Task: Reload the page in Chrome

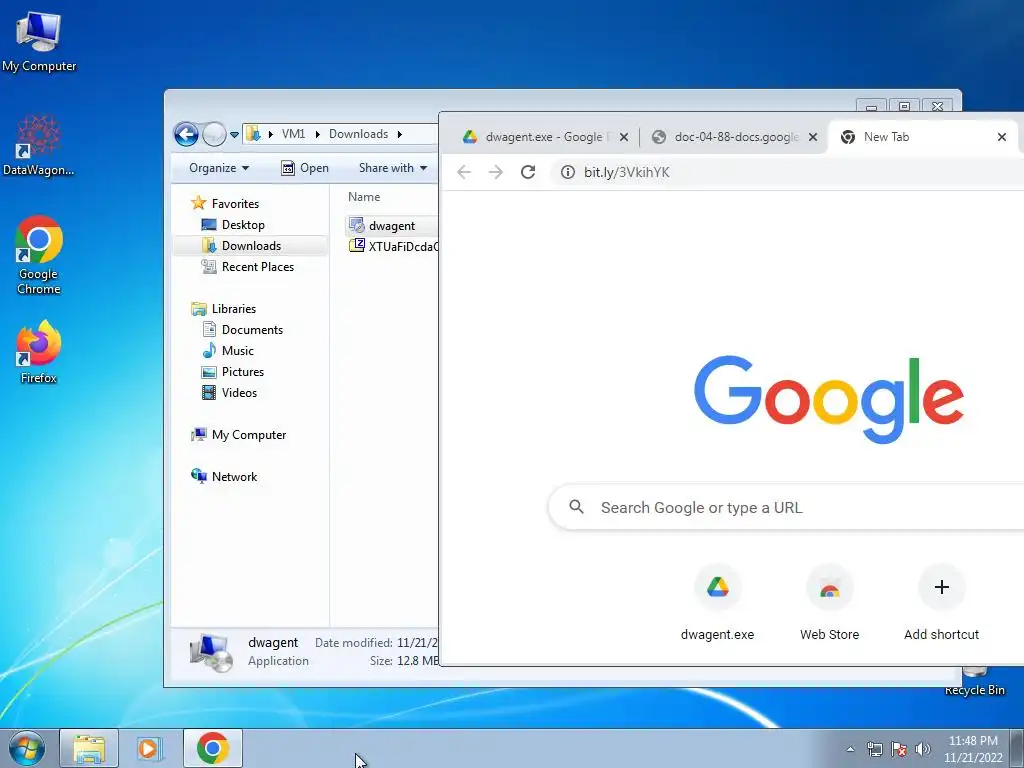Action: pyautogui.click(x=528, y=172)
